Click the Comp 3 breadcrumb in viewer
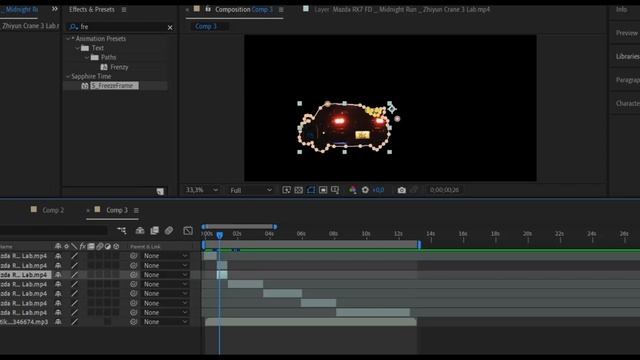640x360 pixels. tap(206, 27)
